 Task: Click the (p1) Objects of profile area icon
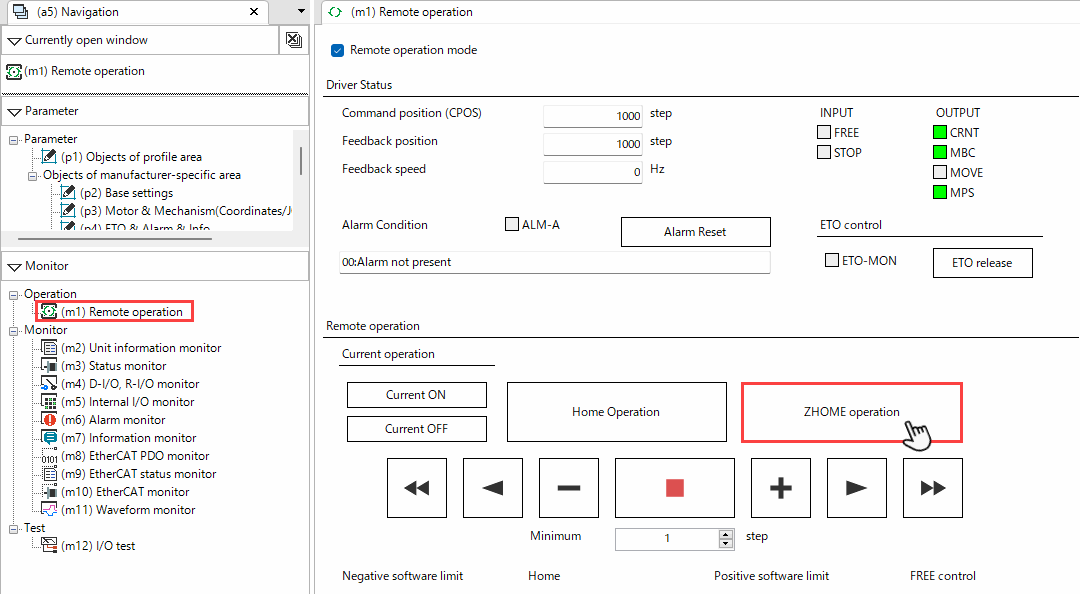coord(50,156)
